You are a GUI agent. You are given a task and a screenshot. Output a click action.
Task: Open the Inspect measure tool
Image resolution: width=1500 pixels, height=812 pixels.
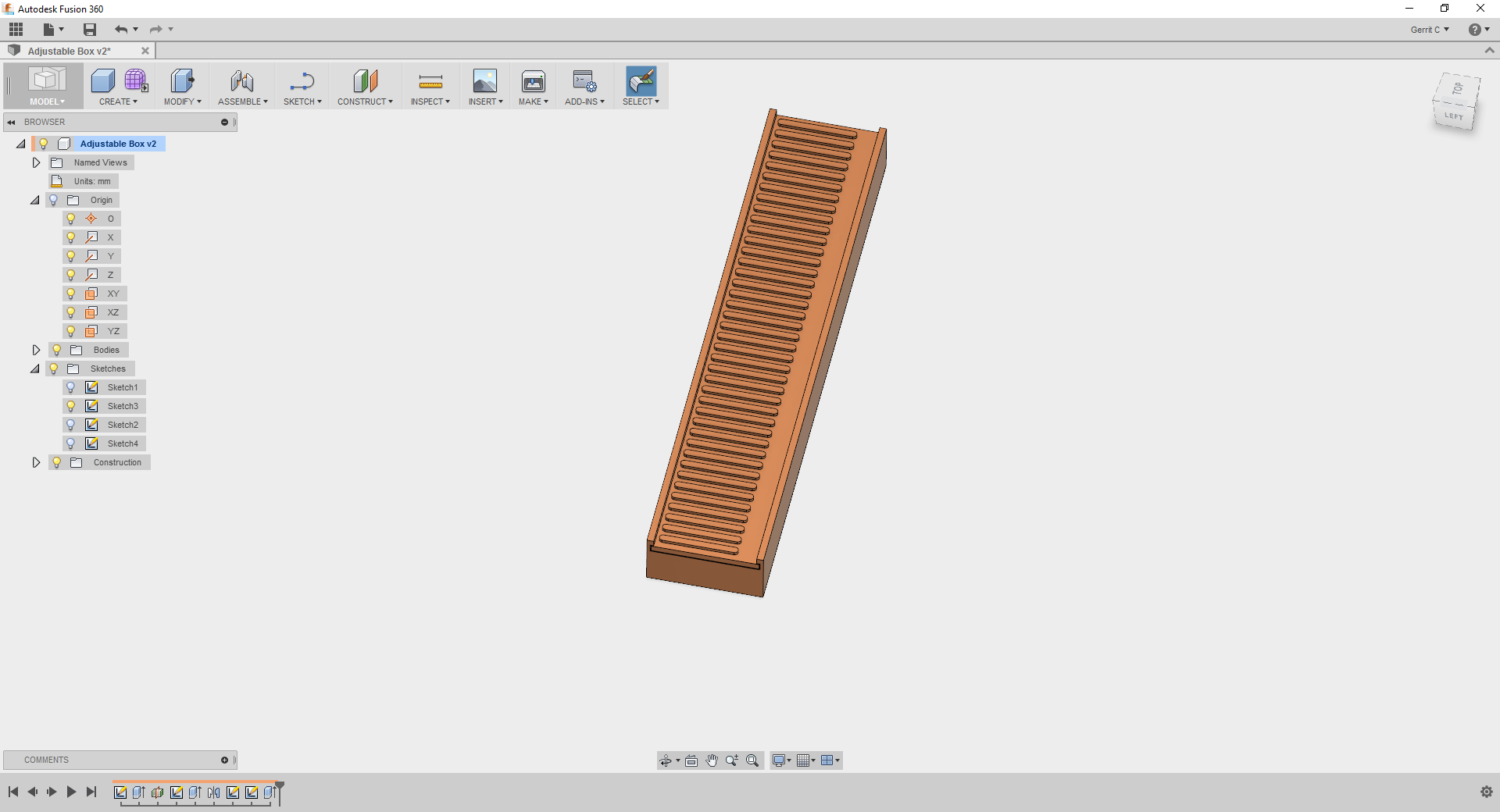coord(429,82)
